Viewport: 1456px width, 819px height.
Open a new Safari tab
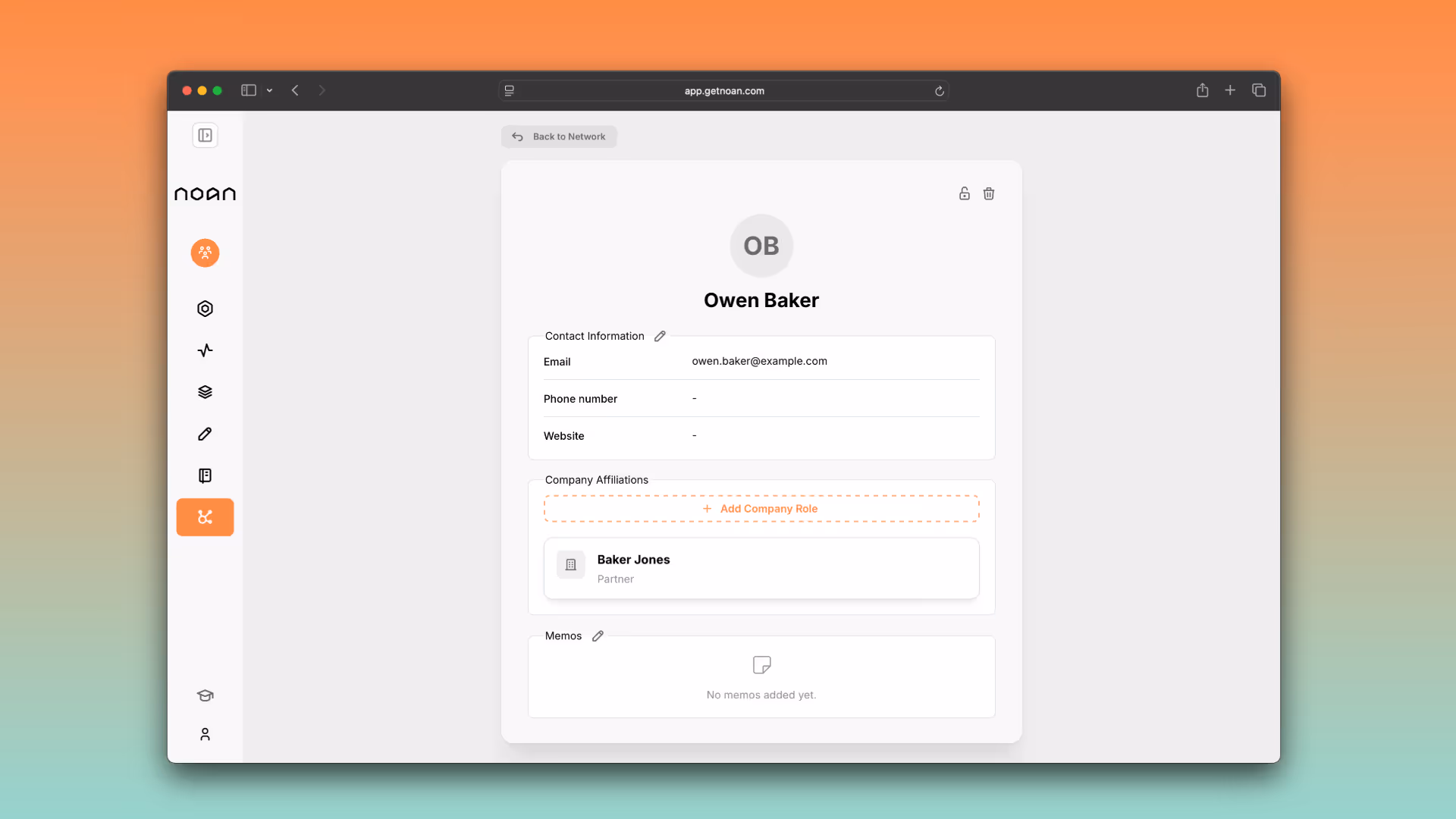(x=1230, y=90)
